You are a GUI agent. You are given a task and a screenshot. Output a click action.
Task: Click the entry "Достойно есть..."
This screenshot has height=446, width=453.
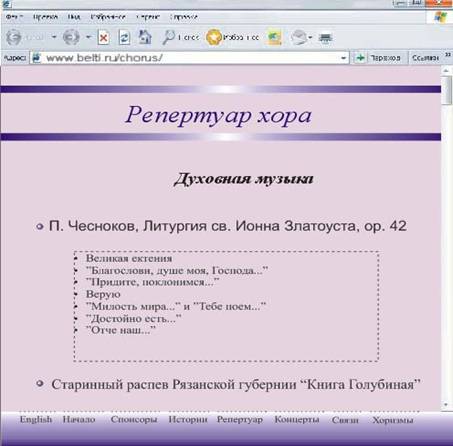click(x=133, y=318)
